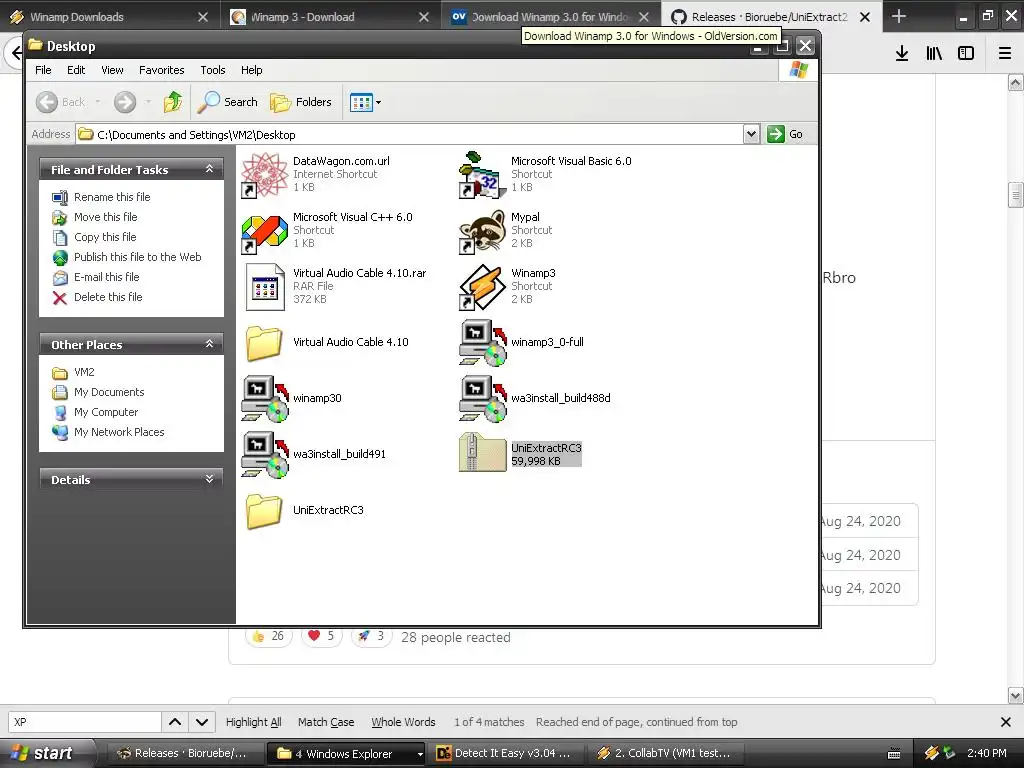Find previous match with up arrow
Screen dimensions: 1024x768
(175, 722)
